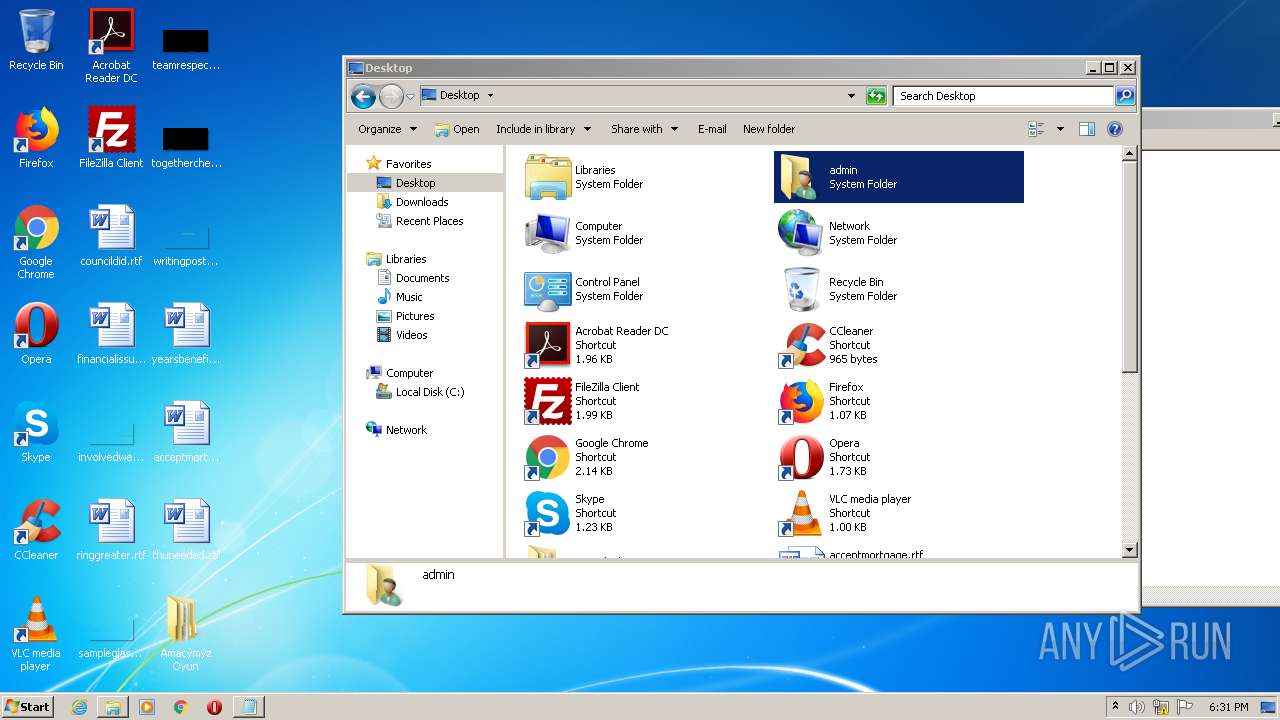This screenshot has height=720, width=1280.
Task: Open the Libraries system folder icon
Action: (547, 177)
